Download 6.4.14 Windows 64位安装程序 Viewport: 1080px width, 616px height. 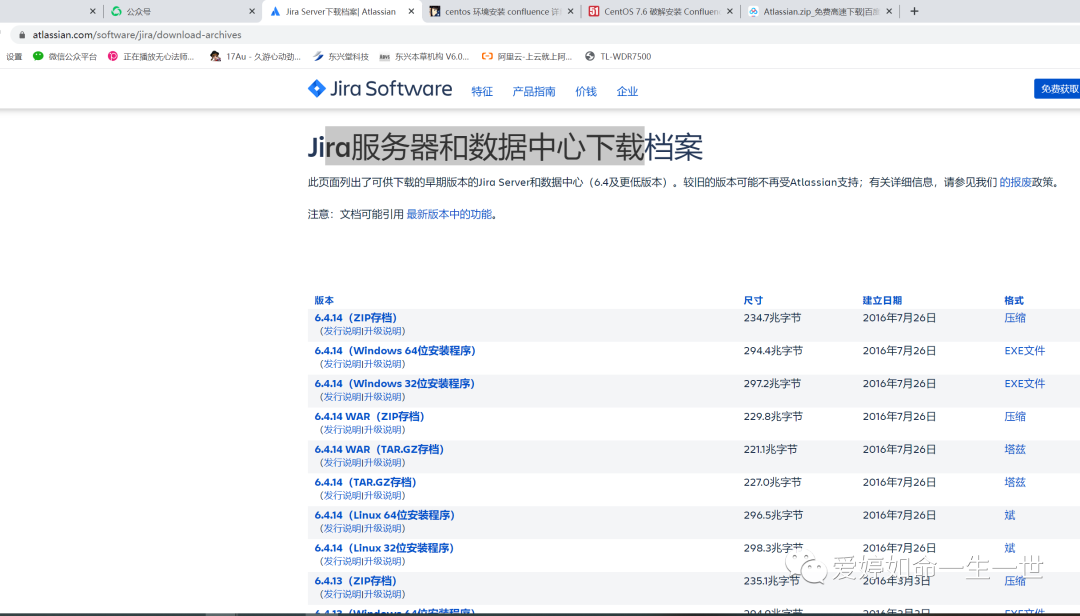pos(395,351)
